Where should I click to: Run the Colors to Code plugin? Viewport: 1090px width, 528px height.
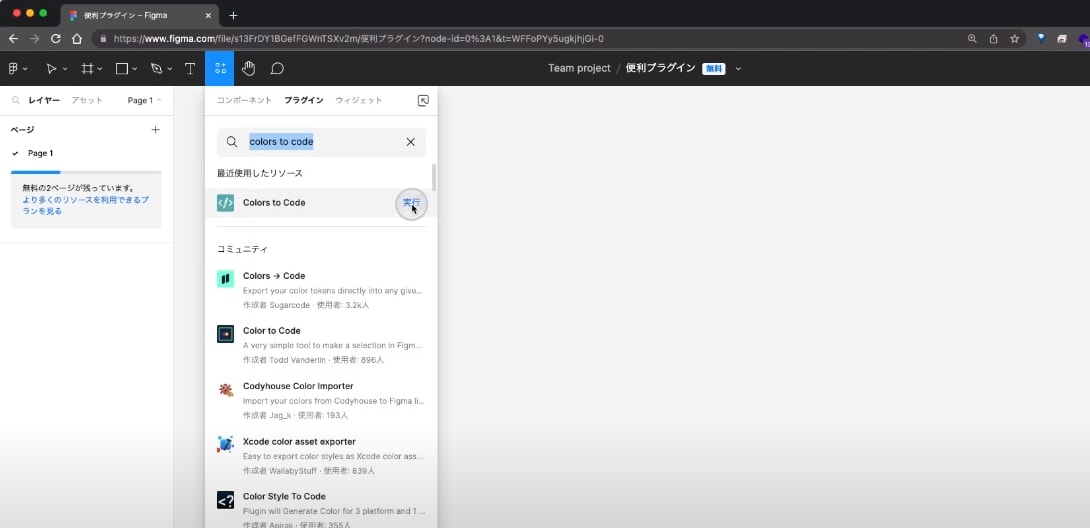[x=411, y=203]
